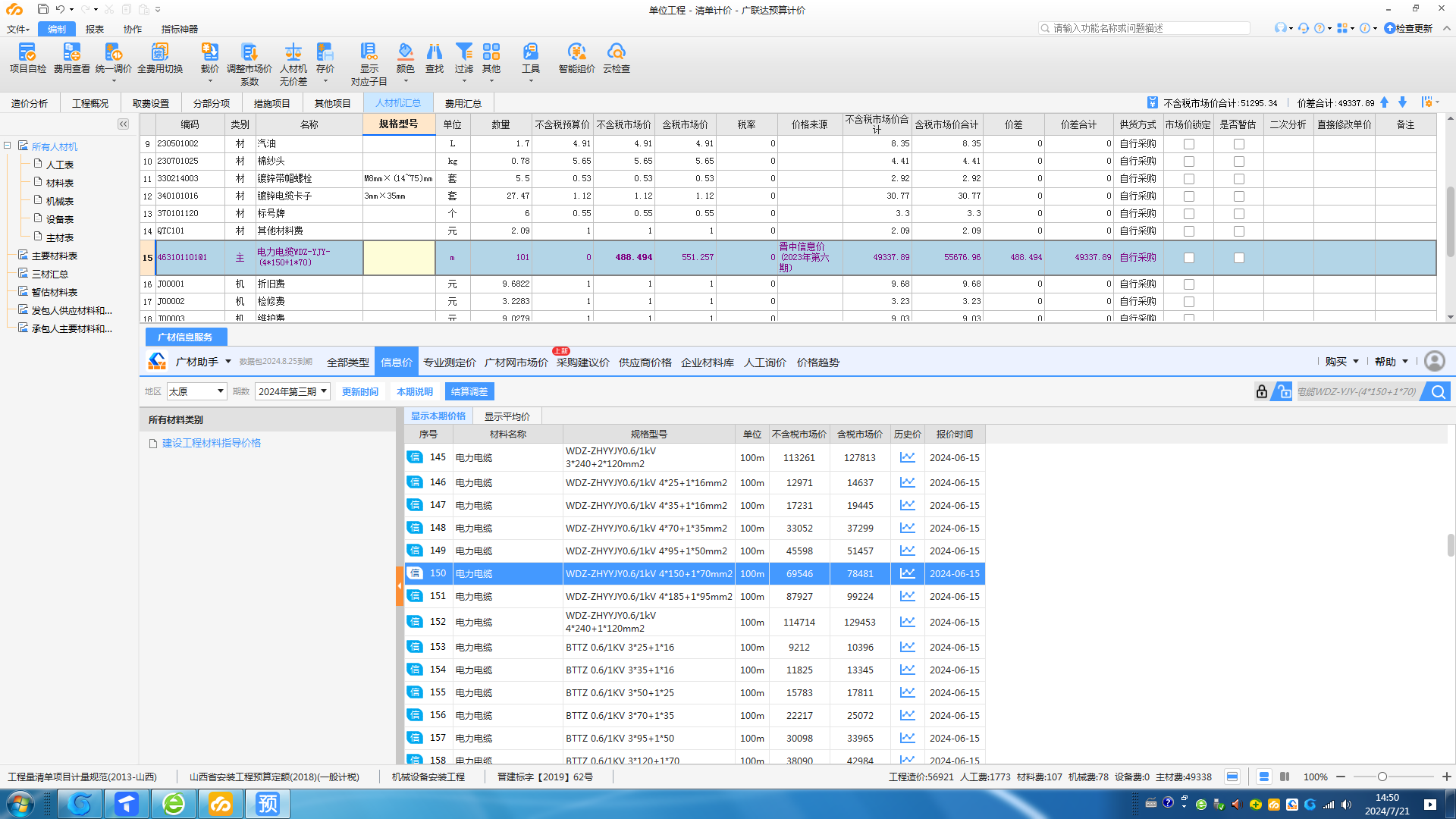1456x819 pixels.
Task: Click the open lock icon
Action: [x=1282, y=391]
